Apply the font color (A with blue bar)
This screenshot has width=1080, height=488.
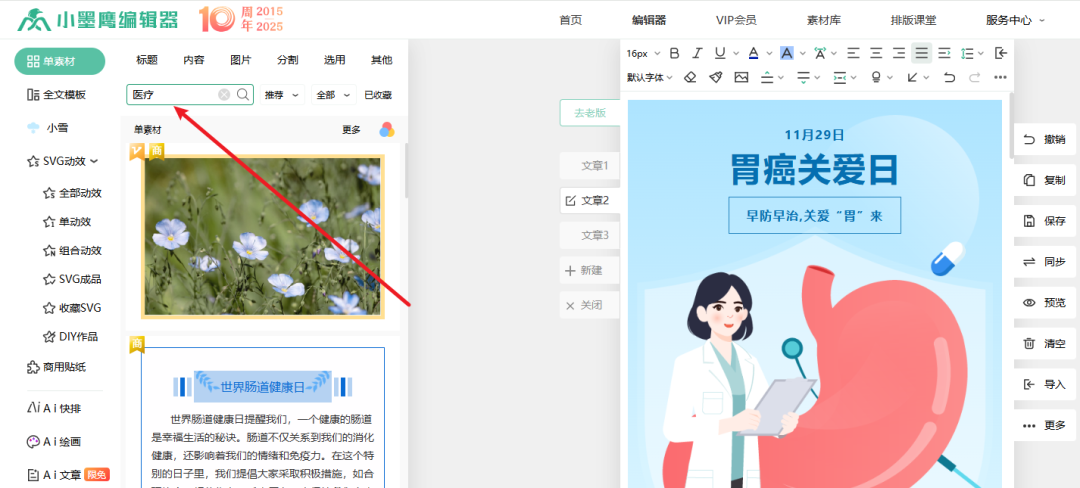point(753,53)
